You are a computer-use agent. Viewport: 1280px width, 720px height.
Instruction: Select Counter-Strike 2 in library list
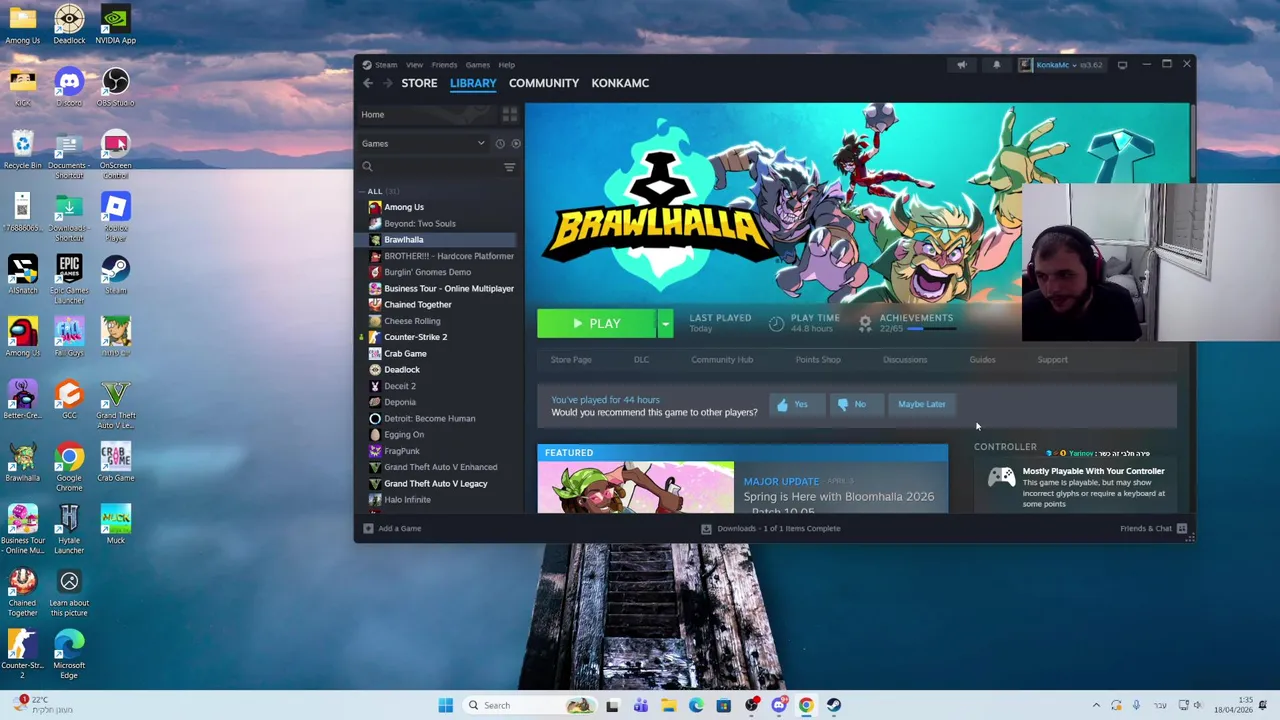(x=414, y=337)
